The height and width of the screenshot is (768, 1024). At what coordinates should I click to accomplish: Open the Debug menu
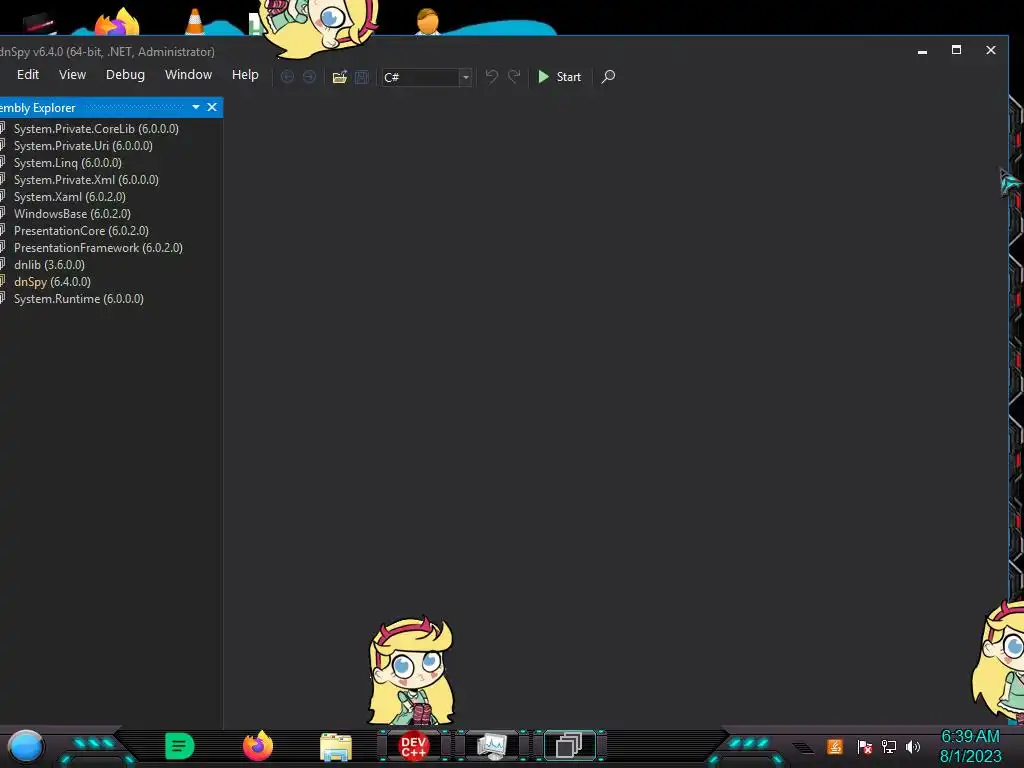pyautogui.click(x=125, y=74)
